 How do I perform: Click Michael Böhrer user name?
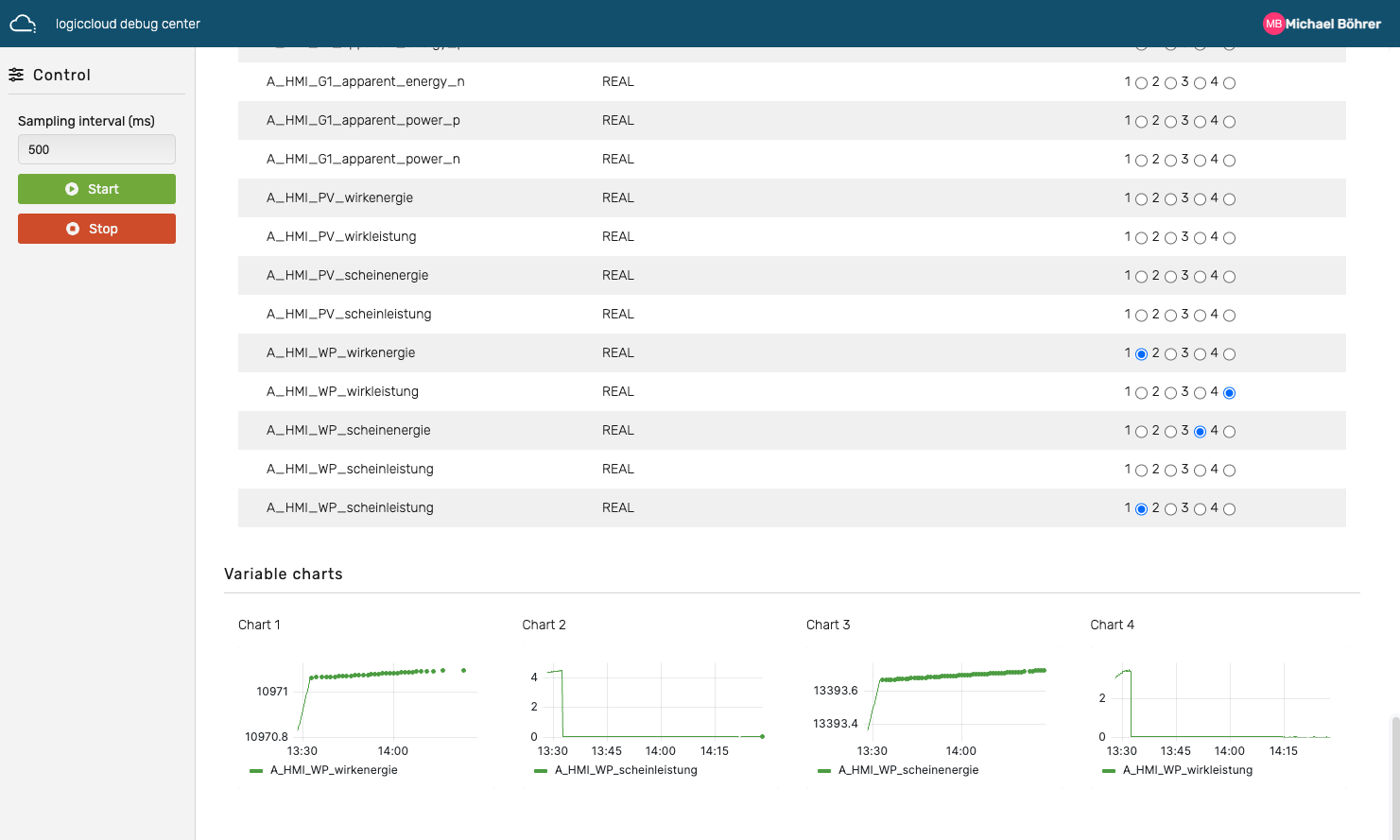[x=1333, y=24]
